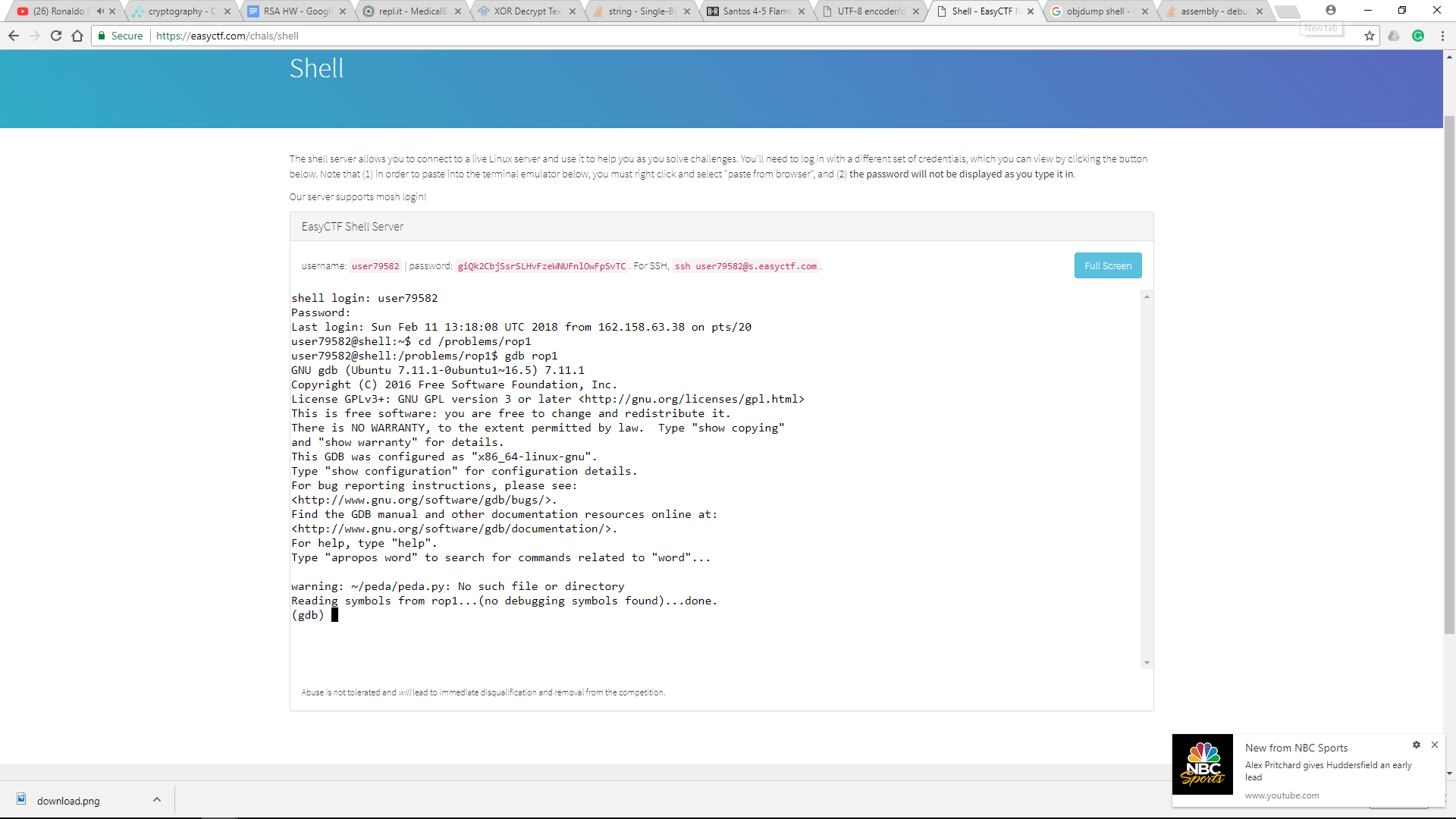
Task: Click terminal scrollbar up arrow
Action: 1147,297
